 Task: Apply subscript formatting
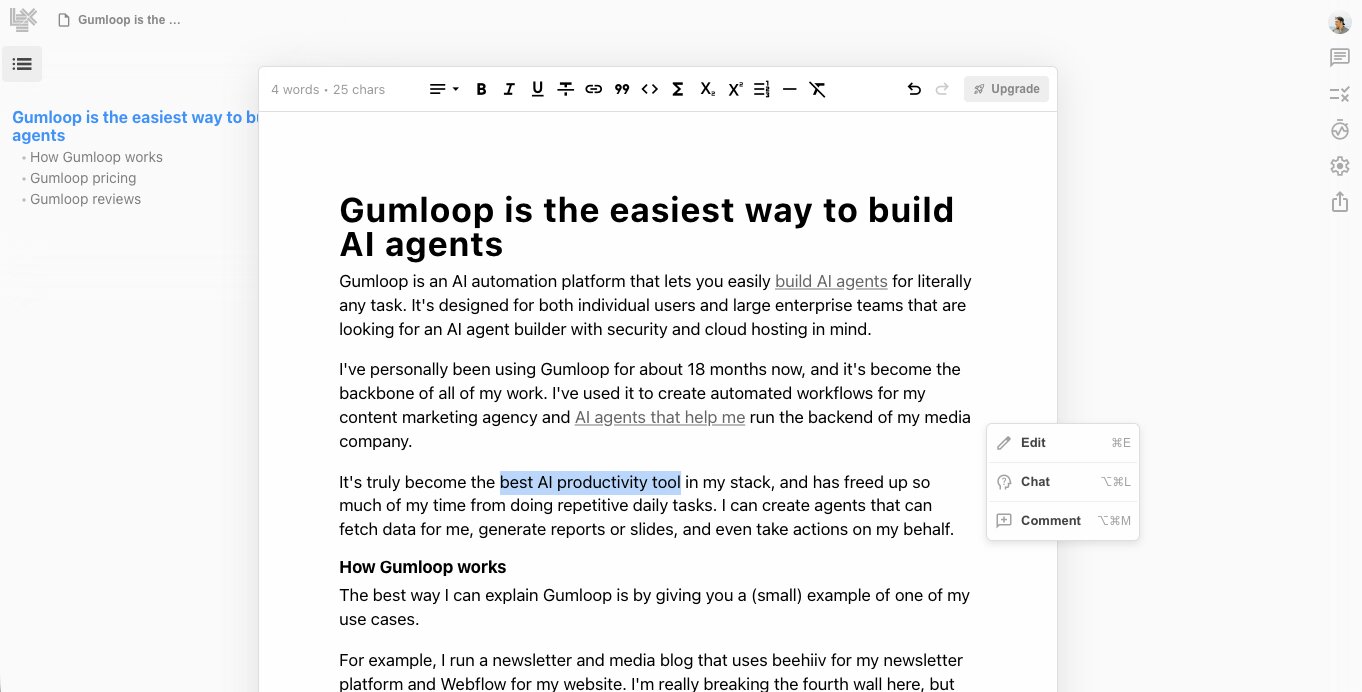tap(707, 89)
